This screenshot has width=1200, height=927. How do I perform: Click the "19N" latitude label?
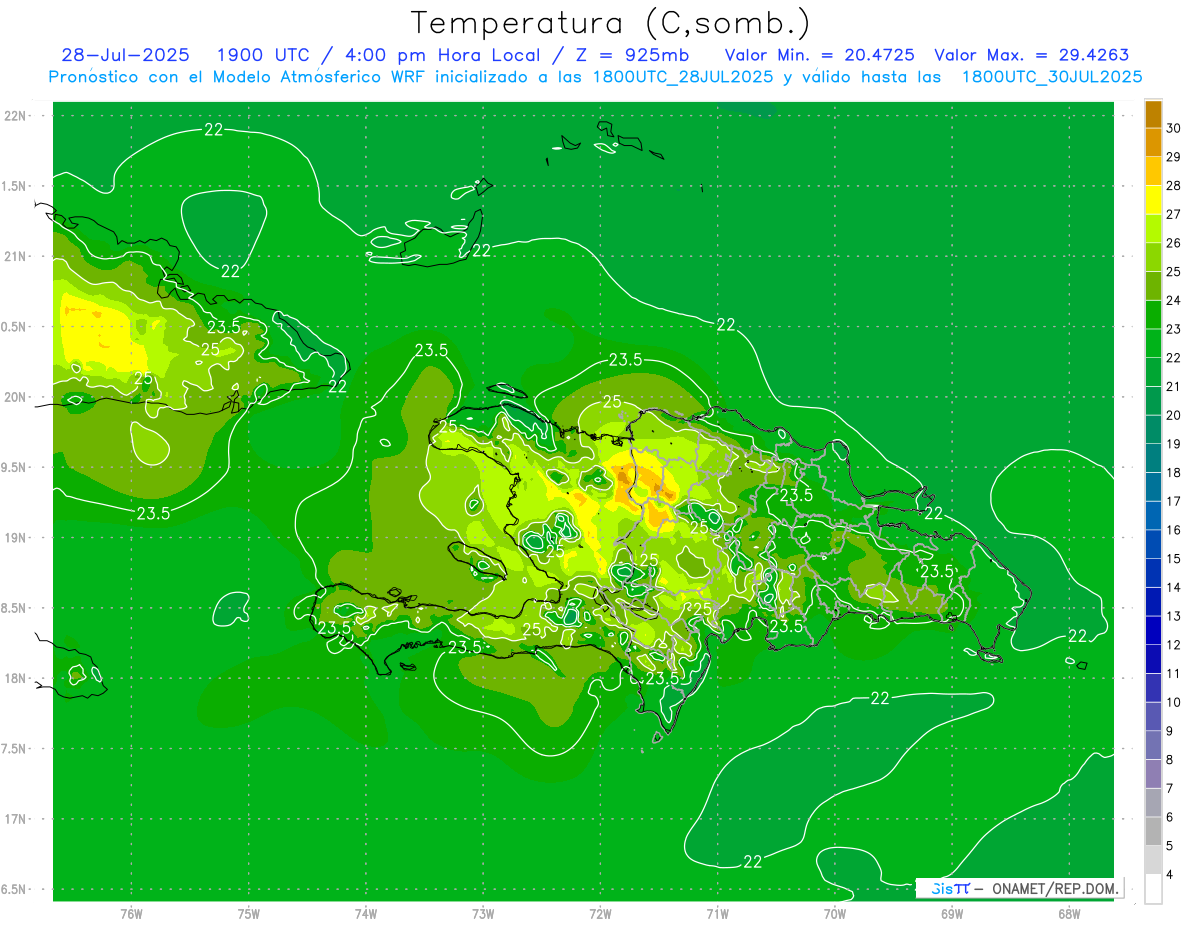tap(14, 538)
